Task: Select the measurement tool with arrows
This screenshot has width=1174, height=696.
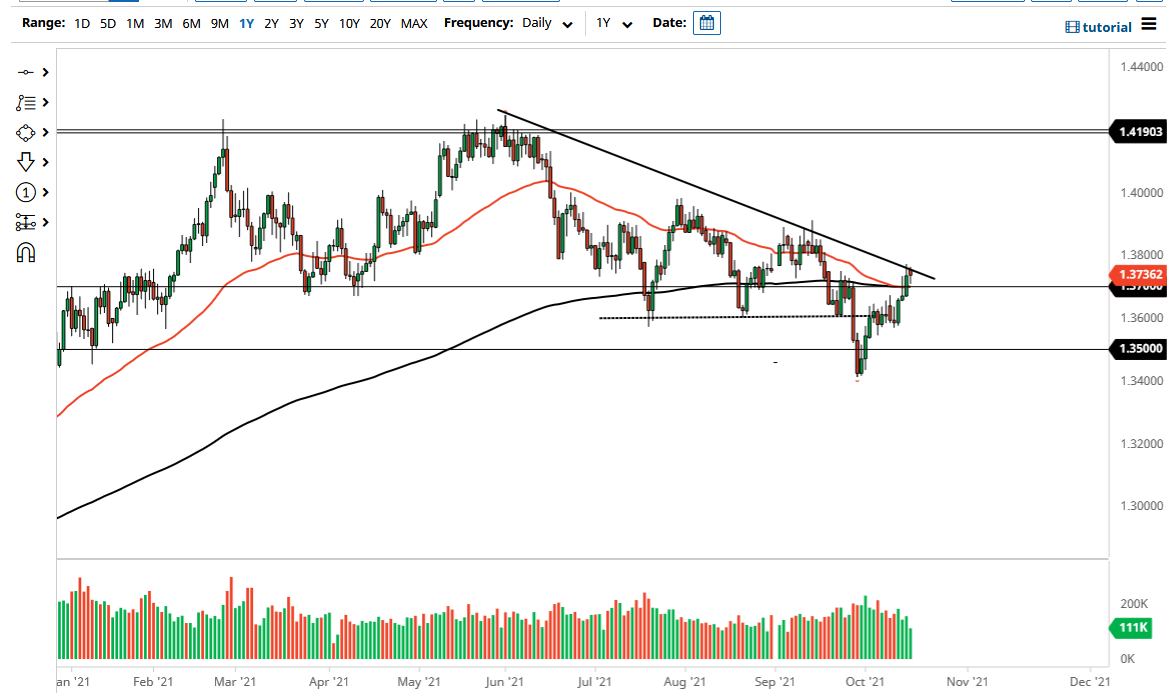Action: coord(26,222)
